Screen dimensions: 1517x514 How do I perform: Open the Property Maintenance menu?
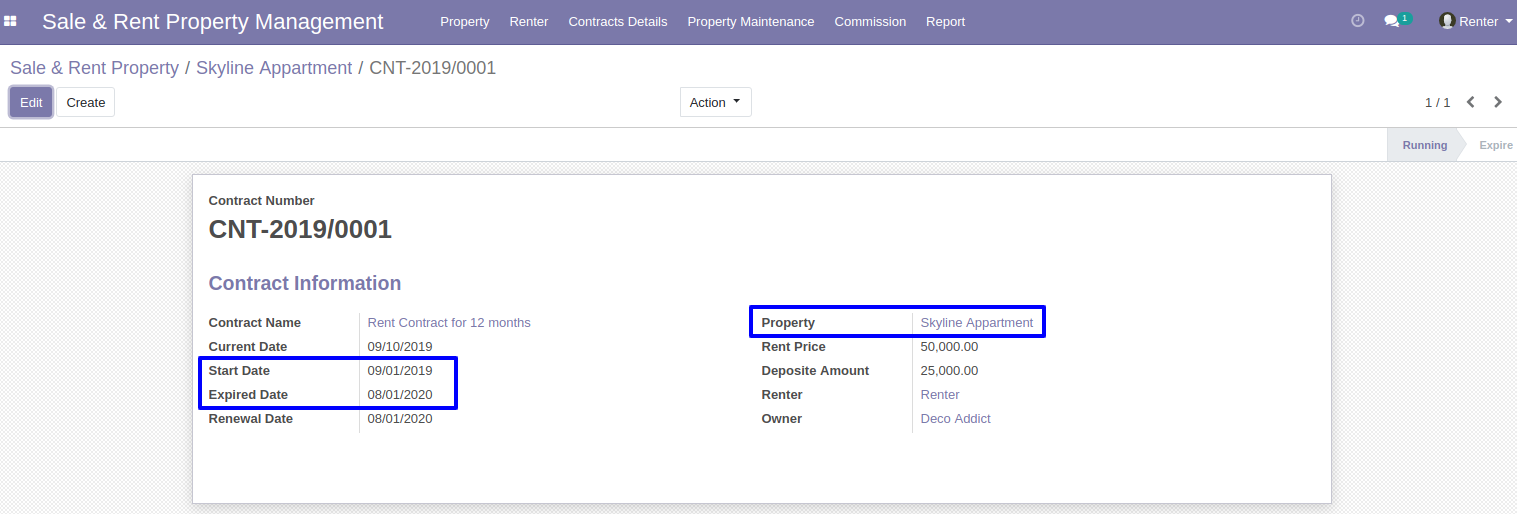point(751,21)
